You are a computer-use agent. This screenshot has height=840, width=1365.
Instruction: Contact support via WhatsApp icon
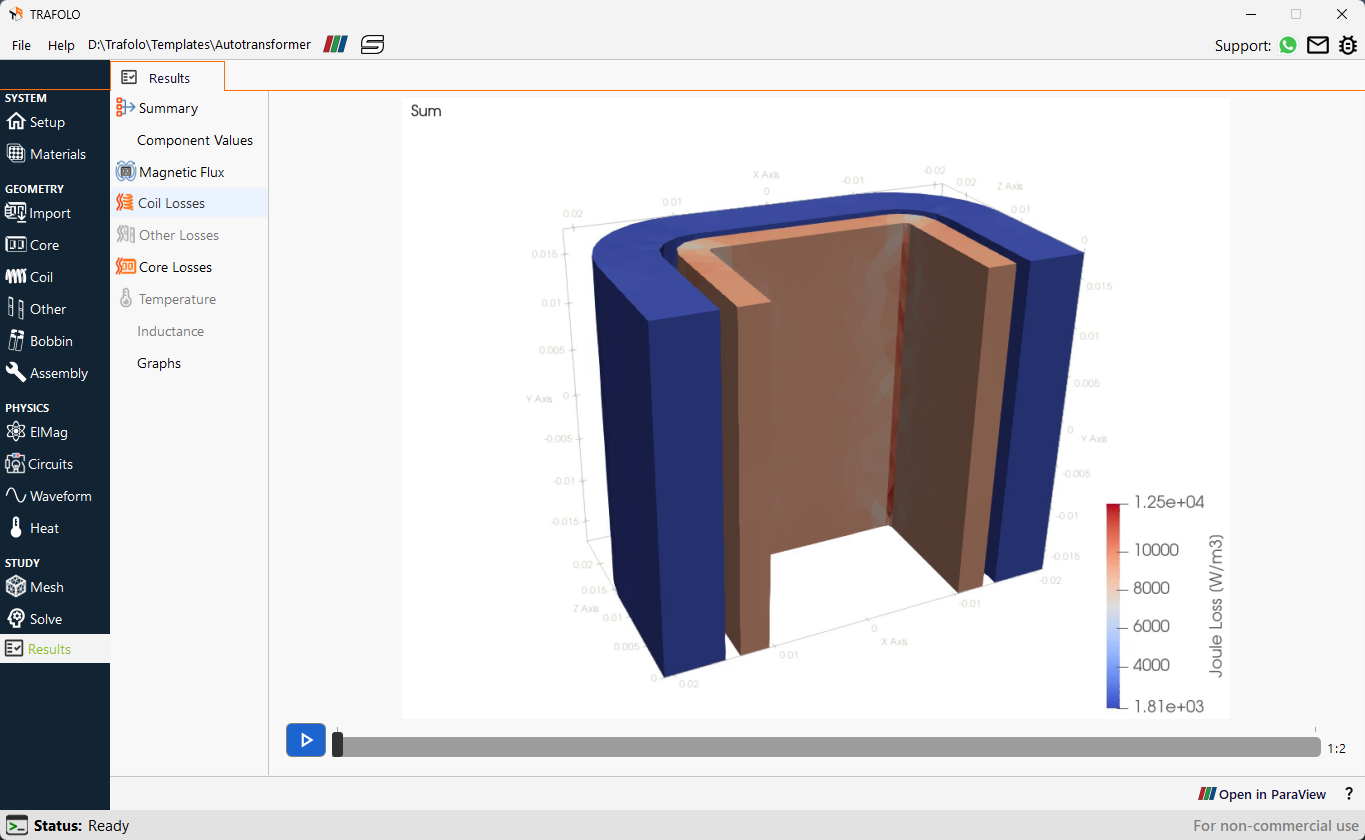1288,45
